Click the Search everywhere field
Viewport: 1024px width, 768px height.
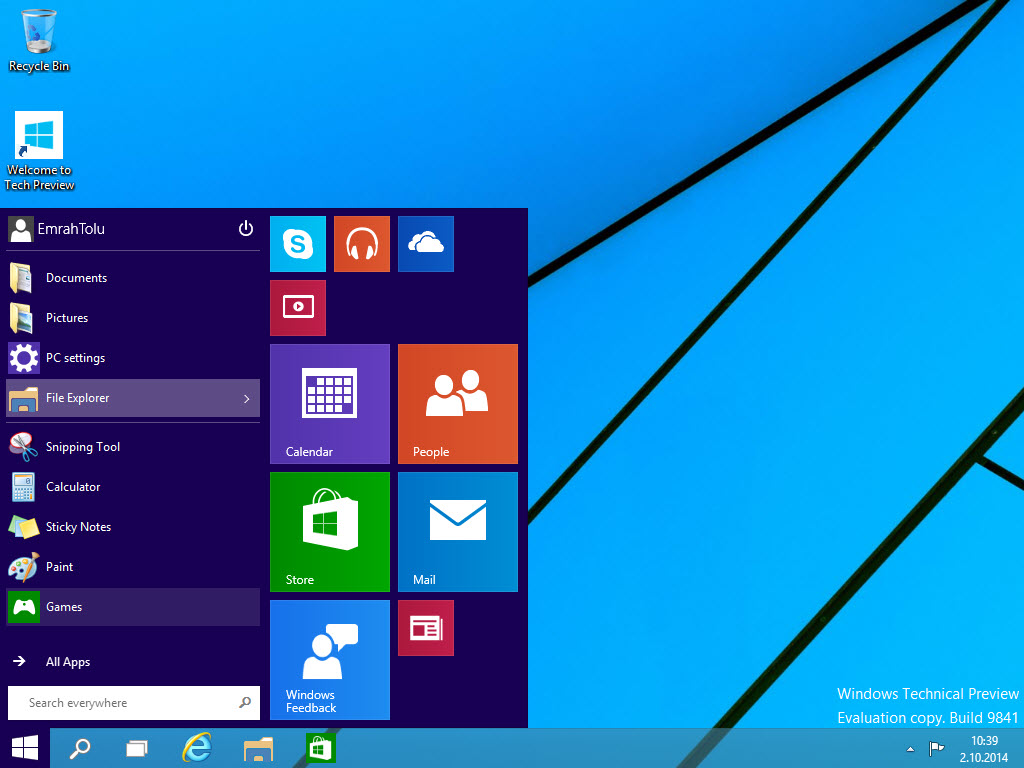coord(133,703)
